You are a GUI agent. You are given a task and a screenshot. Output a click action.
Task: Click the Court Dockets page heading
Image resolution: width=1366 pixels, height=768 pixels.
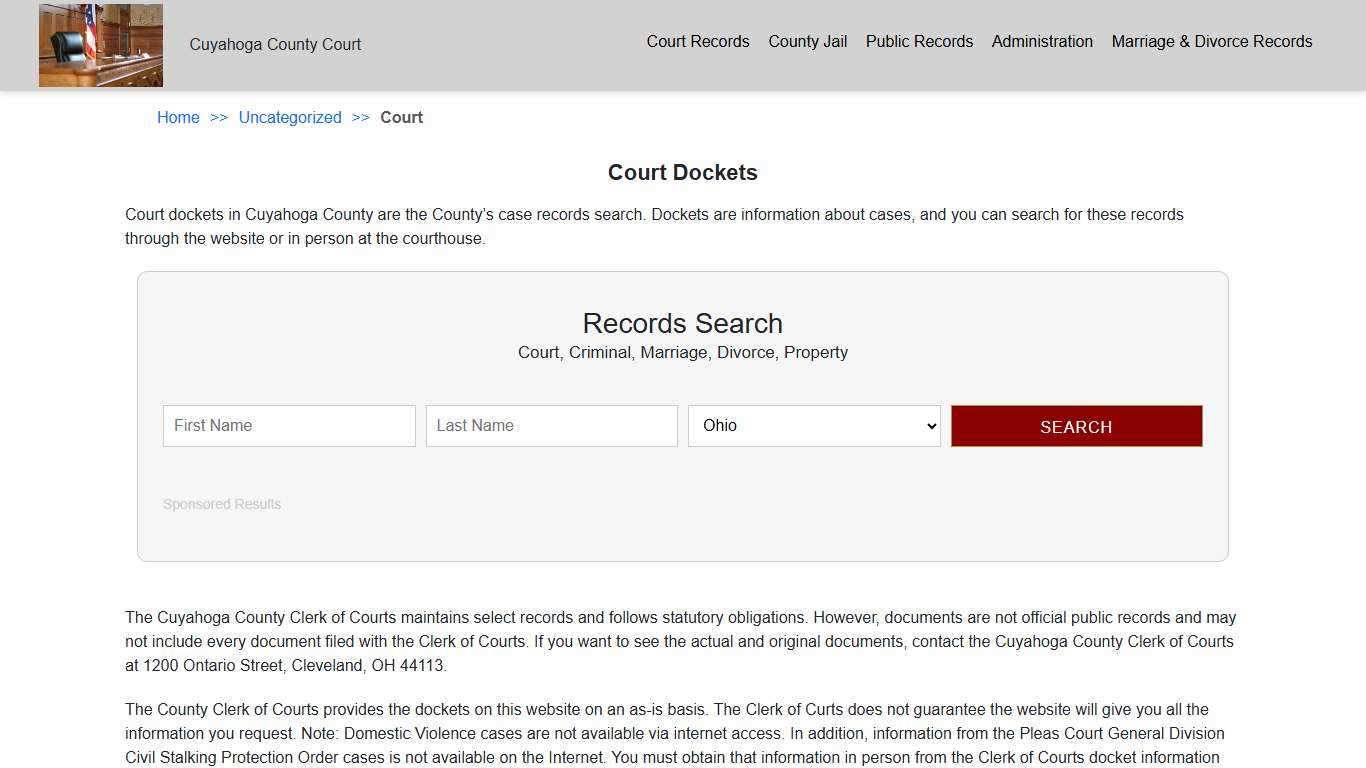tap(682, 172)
